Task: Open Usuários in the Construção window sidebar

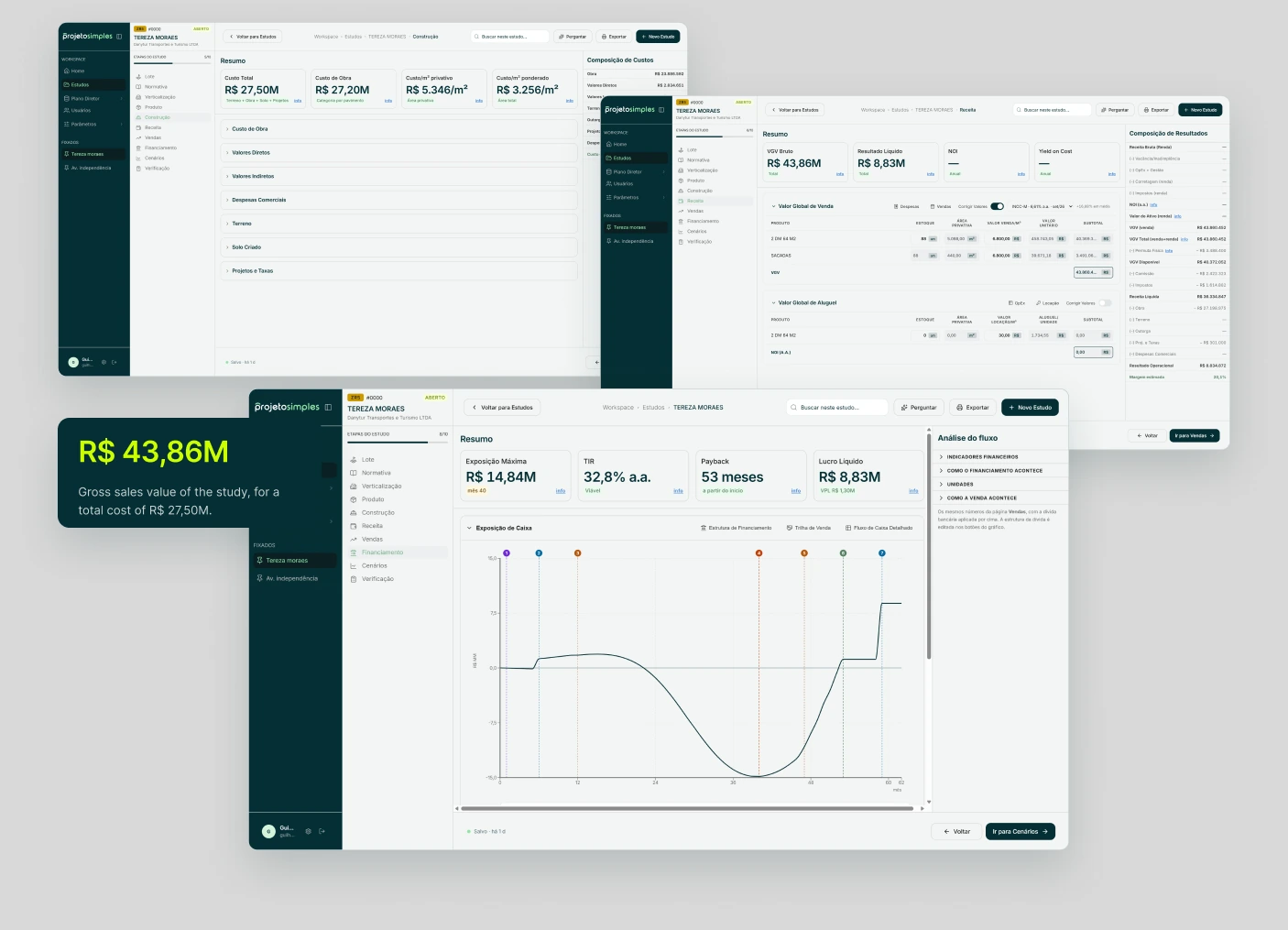Action: pyautogui.click(x=81, y=111)
